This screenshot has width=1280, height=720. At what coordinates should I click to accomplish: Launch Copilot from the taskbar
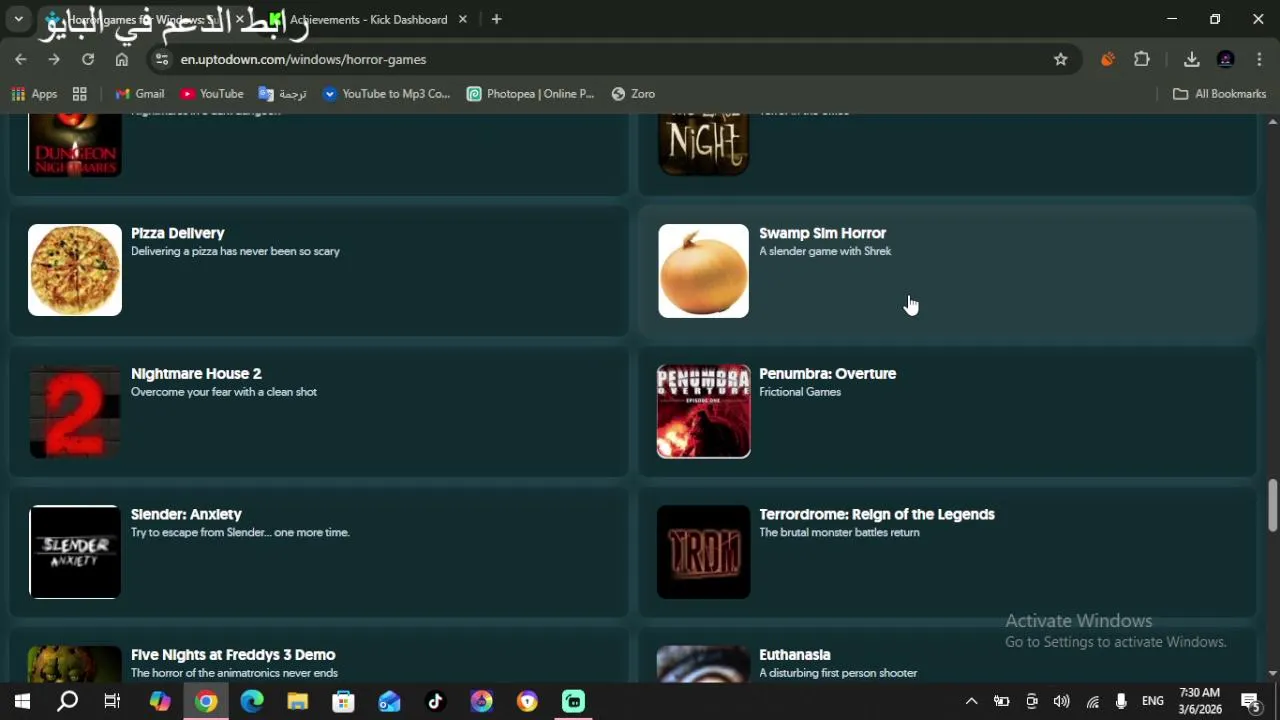[x=160, y=701]
